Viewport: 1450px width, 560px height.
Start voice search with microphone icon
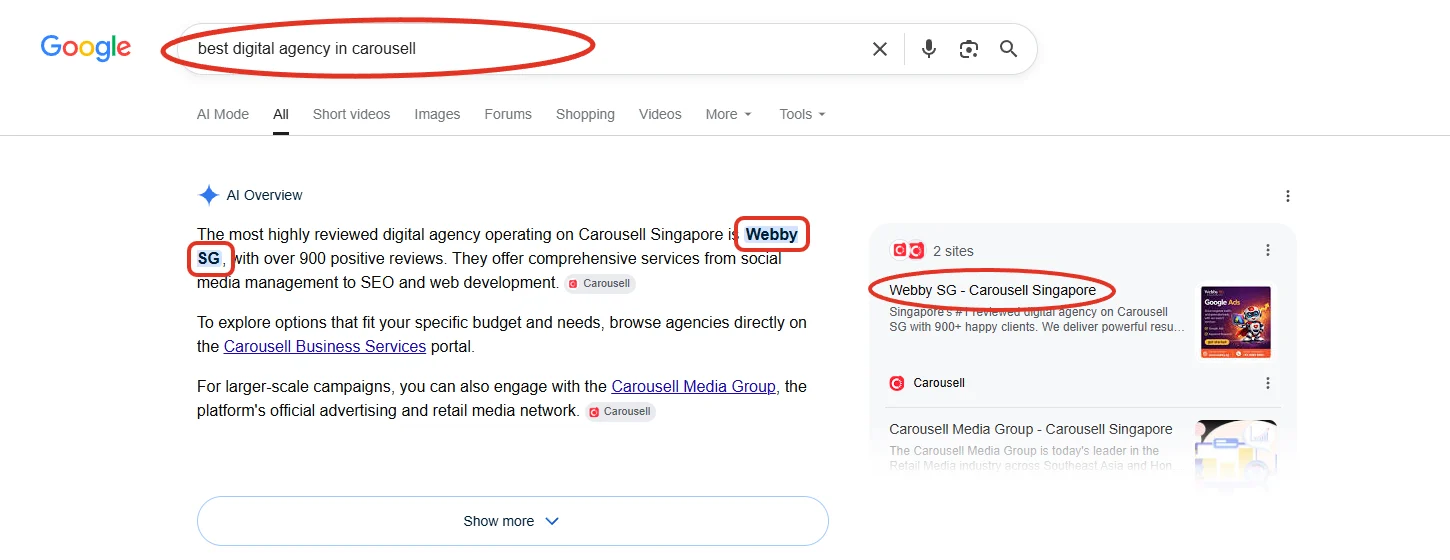tap(929, 49)
